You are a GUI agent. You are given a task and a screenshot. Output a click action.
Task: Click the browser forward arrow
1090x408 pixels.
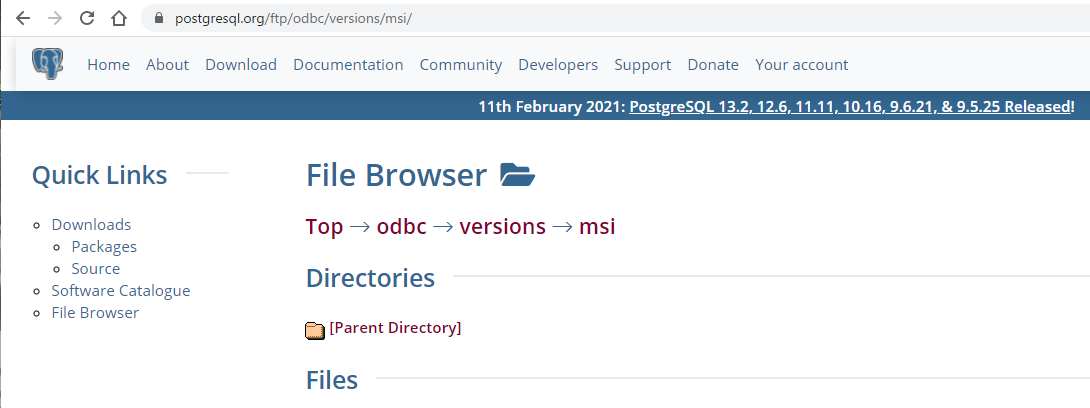(x=55, y=18)
